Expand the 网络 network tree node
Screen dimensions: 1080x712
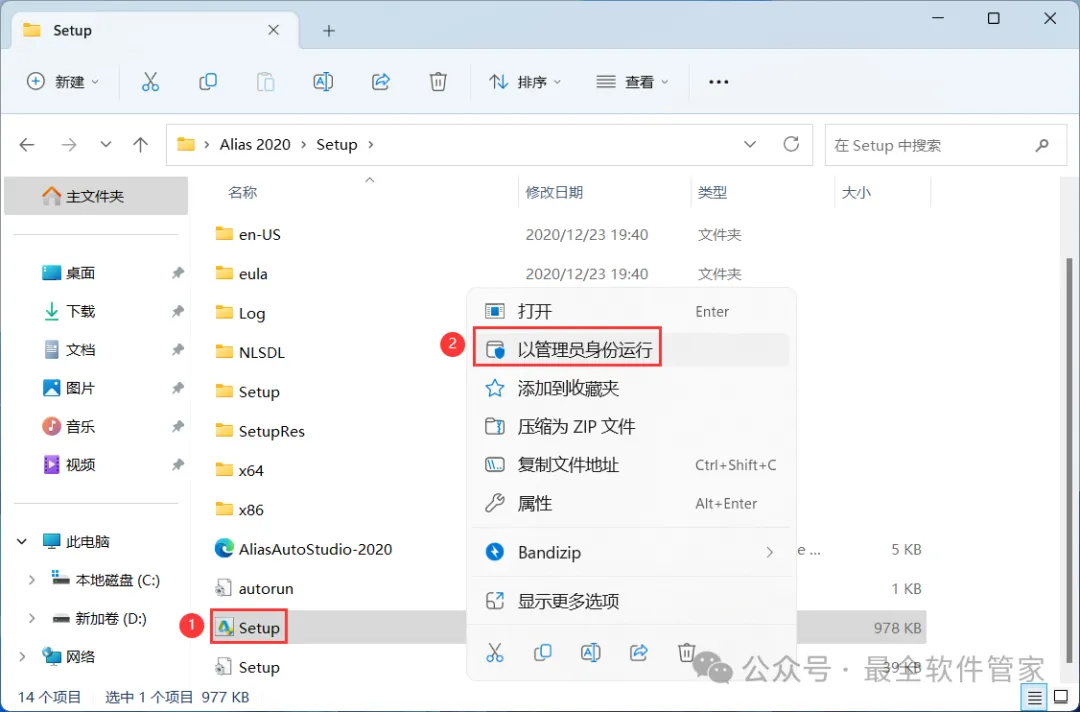(x=22, y=657)
